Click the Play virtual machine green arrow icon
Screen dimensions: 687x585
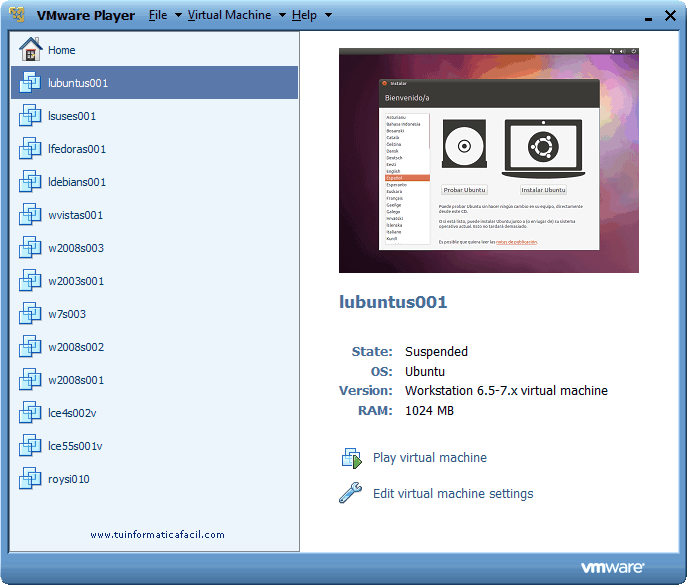[352, 458]
